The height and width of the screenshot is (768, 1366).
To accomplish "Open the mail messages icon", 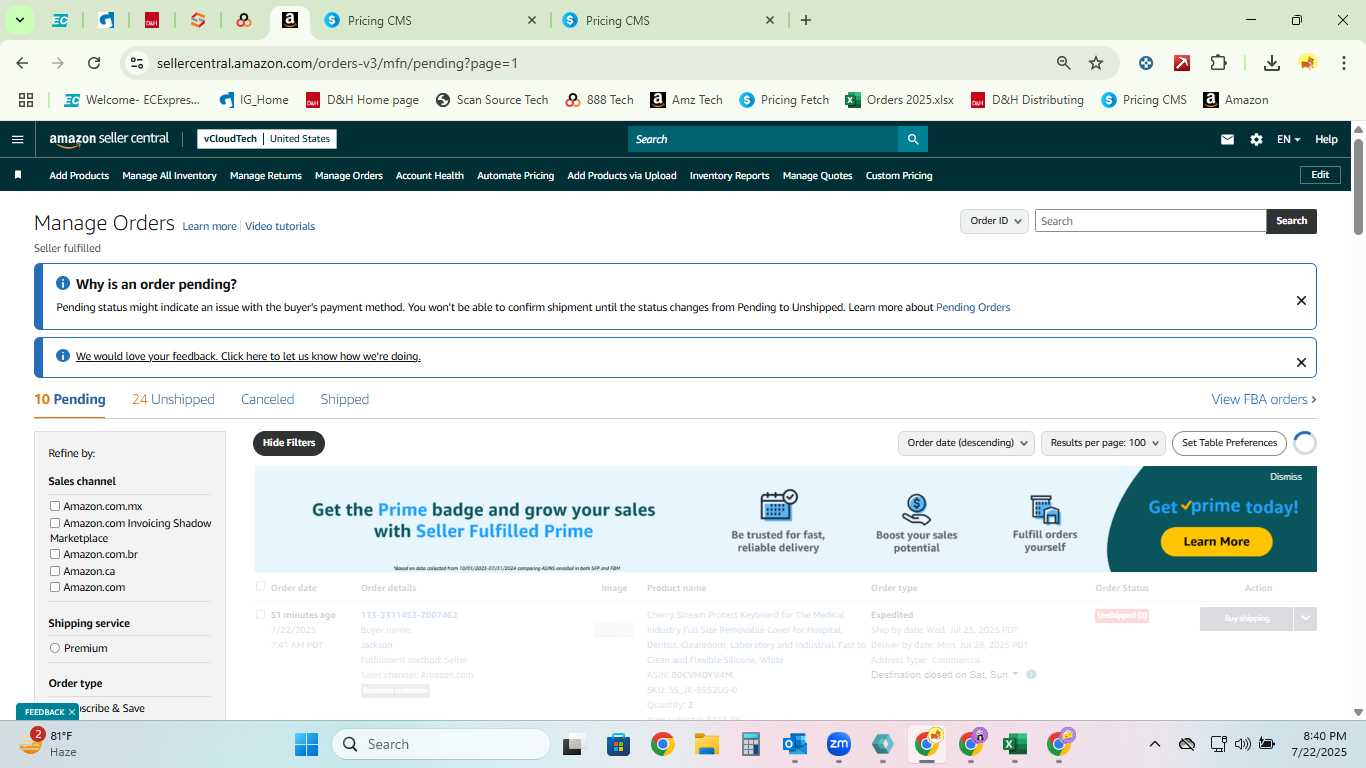I will coord(1227,139).
